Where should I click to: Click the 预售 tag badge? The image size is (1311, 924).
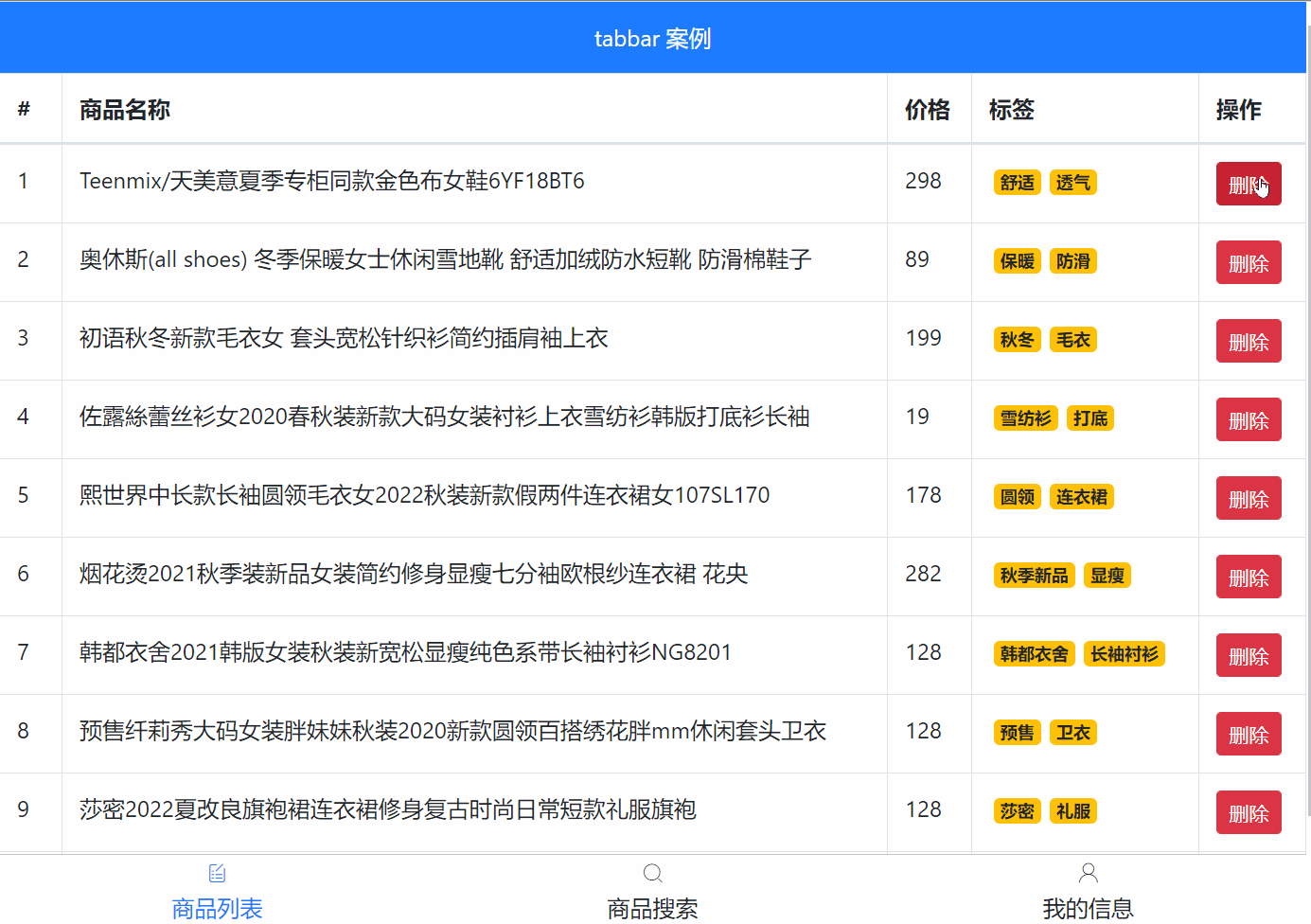(1018, 733)
